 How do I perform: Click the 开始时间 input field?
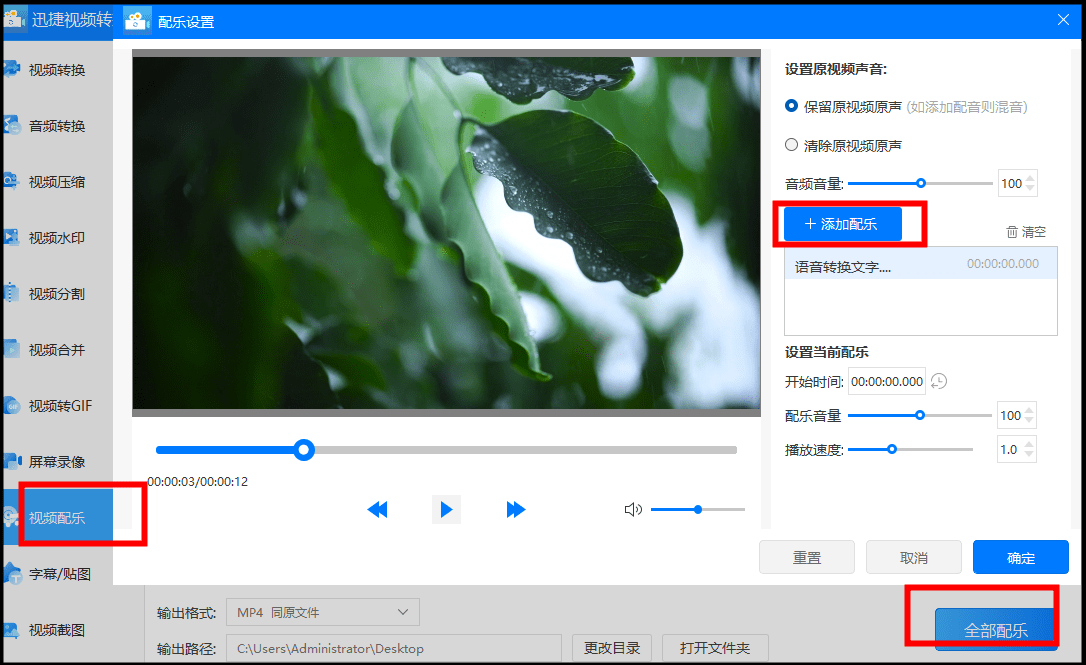click(886, 381)
